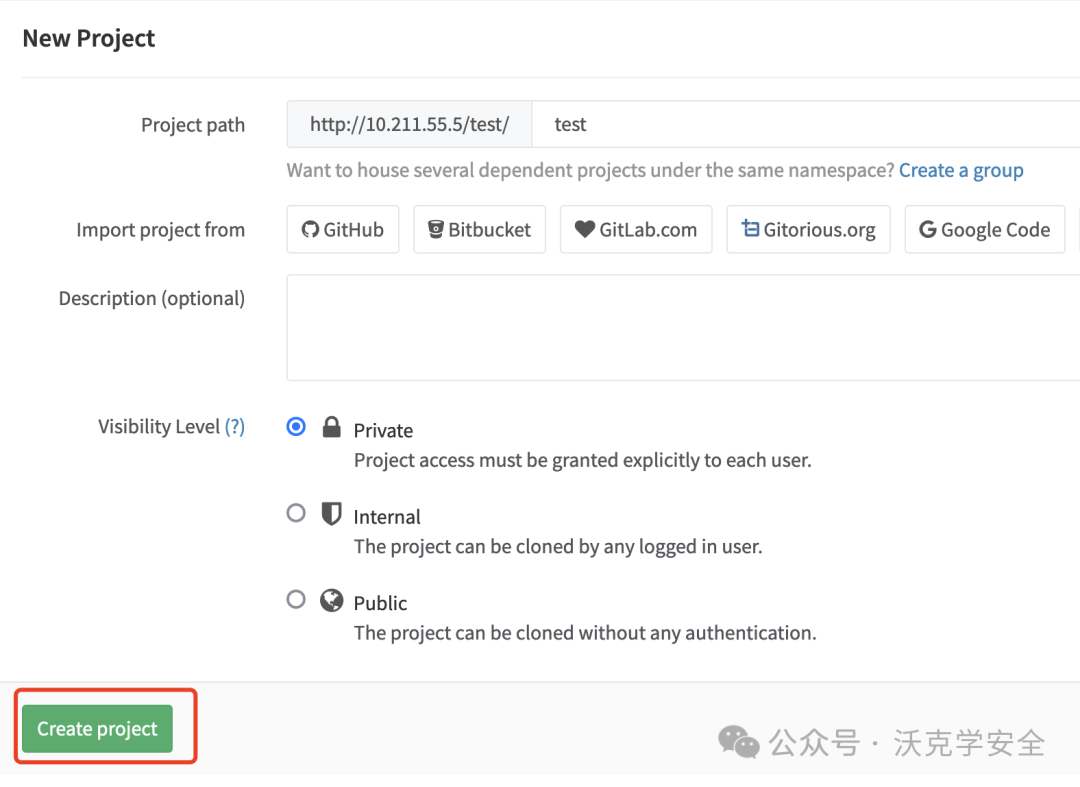Viewport: 1080px width, 787px height.
Task: Click the GitLab.com heart icon
Action: (x=585, y=229)
